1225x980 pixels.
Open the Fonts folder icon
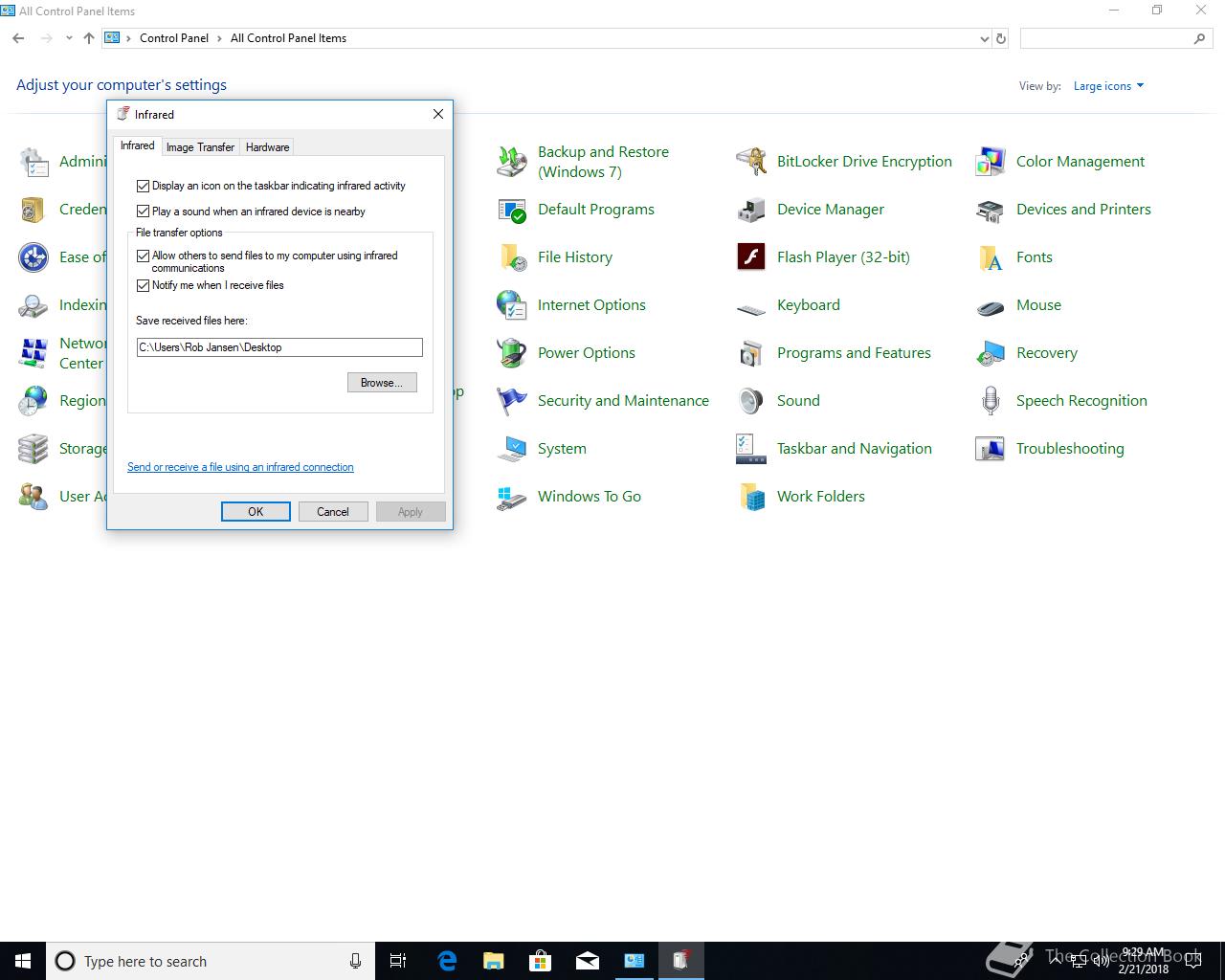pos(991,257)
